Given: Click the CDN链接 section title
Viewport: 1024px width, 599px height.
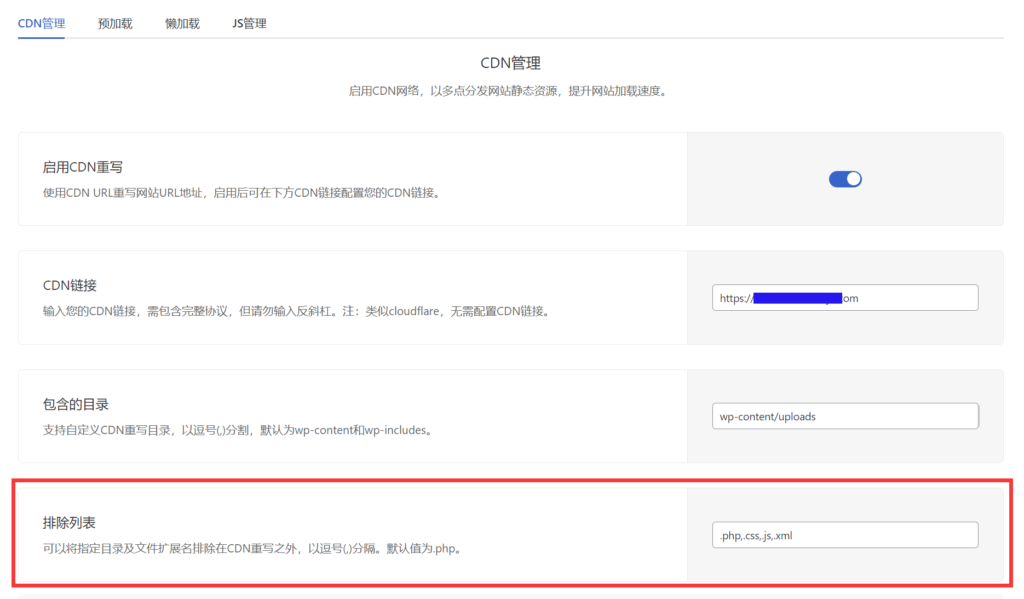Looking at the screenshot, I should (70, 286).
